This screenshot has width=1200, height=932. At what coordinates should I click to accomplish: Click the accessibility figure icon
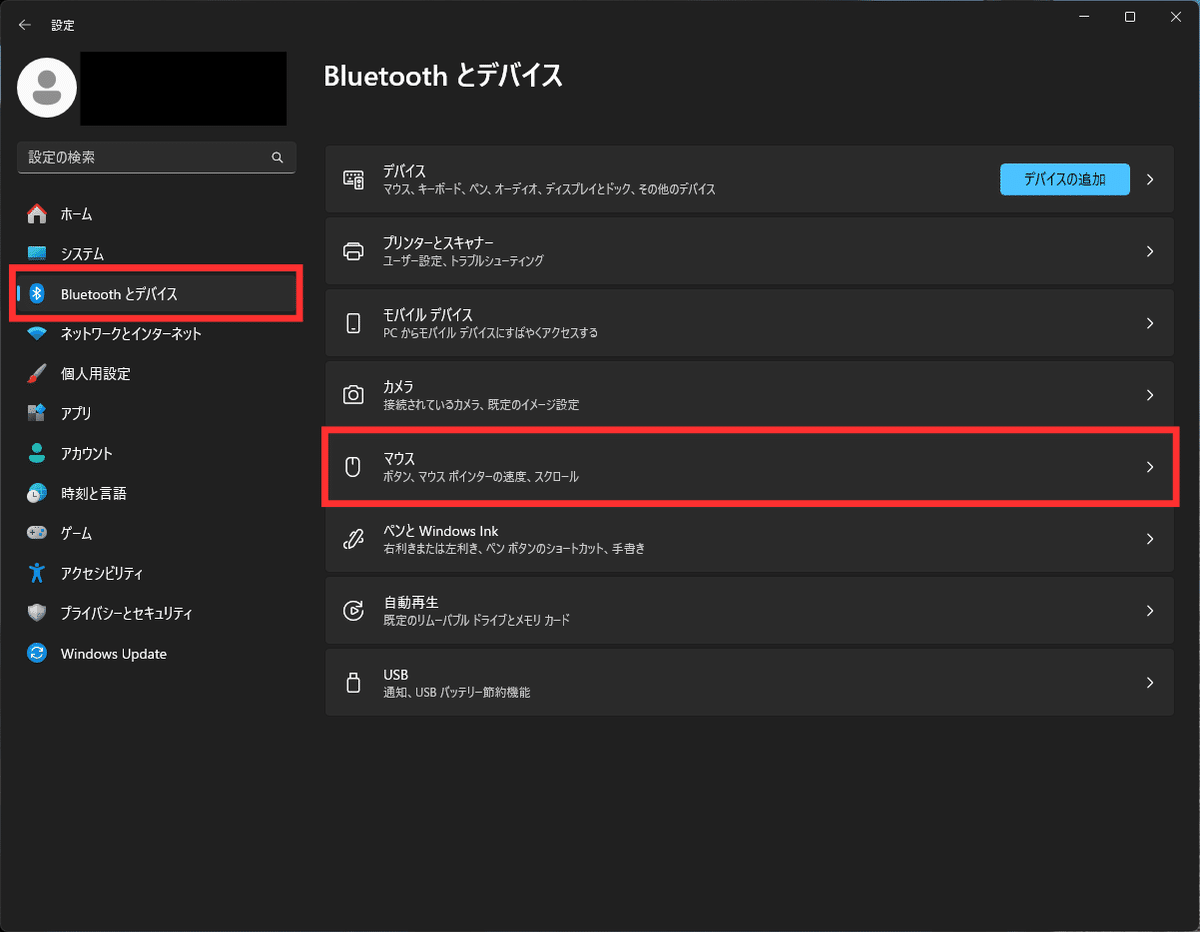coord(37,573)
